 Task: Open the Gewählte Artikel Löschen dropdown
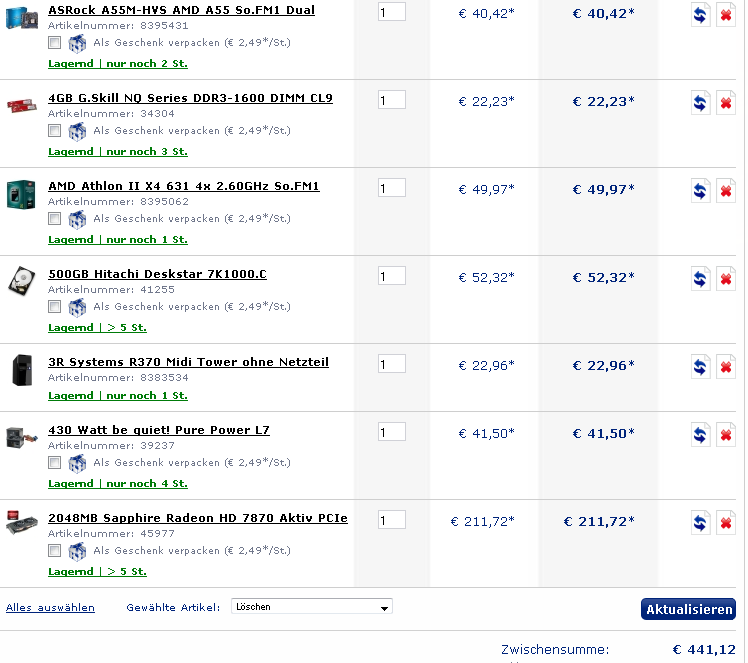click(x=312, y=607)
